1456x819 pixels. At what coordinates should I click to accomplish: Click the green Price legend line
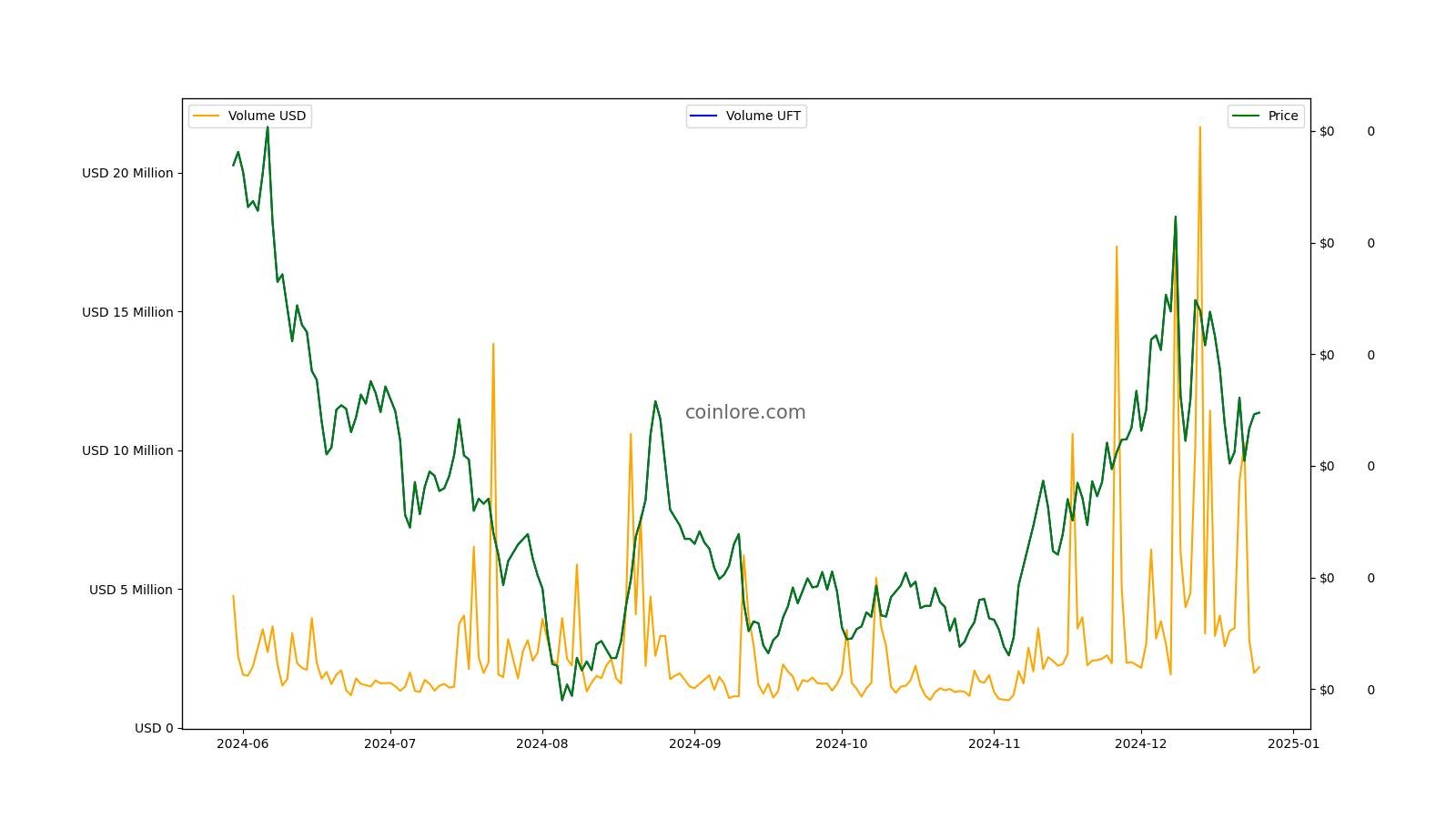(1246, 116)
